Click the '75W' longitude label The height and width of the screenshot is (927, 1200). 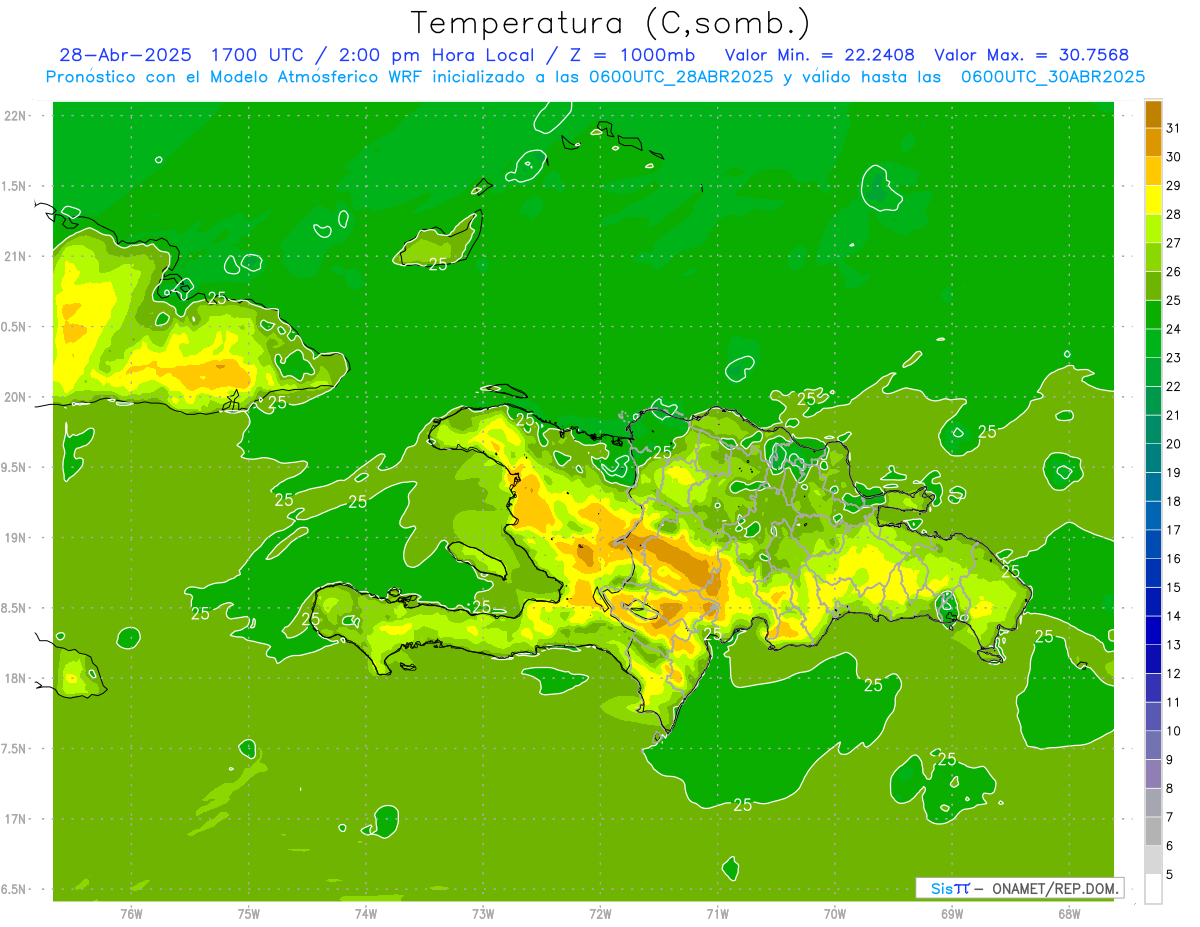click(249, 913)
